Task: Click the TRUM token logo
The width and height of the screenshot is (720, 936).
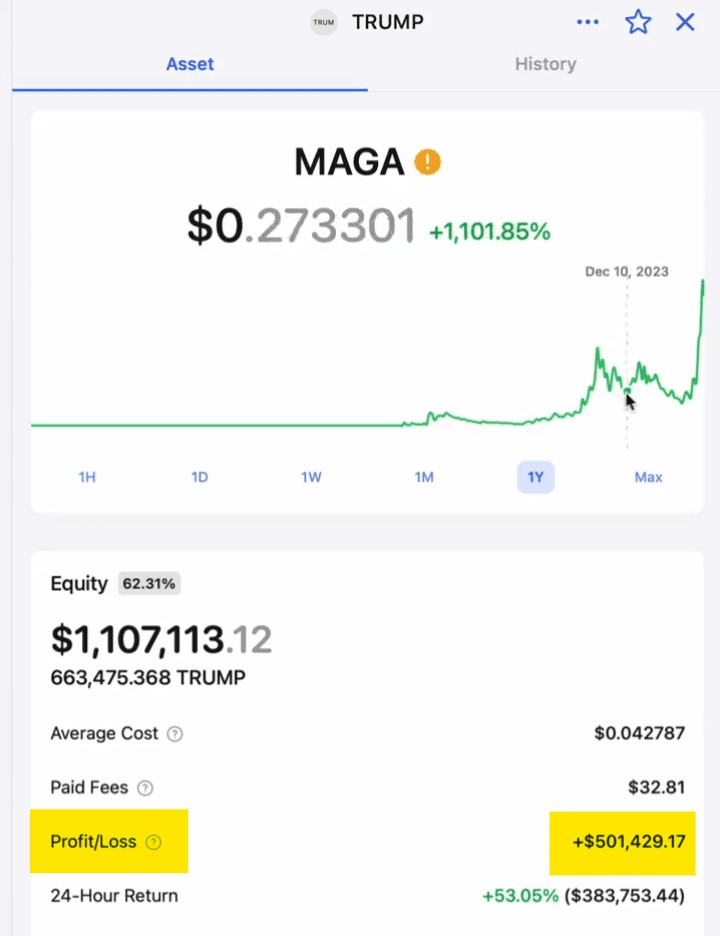Action: point(324,22)
